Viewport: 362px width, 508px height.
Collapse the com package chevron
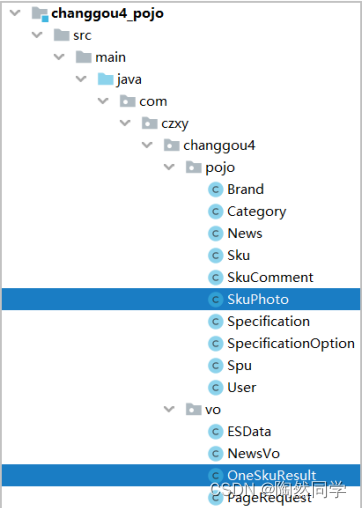point(103,101)
